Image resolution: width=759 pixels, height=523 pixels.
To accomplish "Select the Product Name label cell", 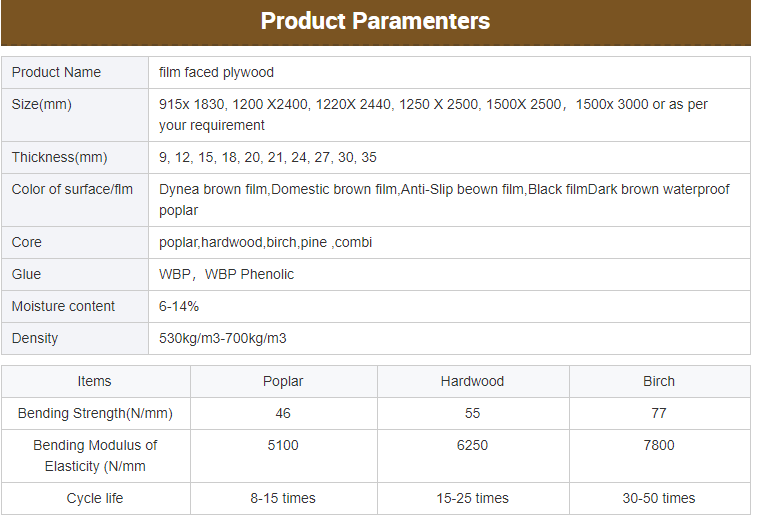I will point(75,73).
